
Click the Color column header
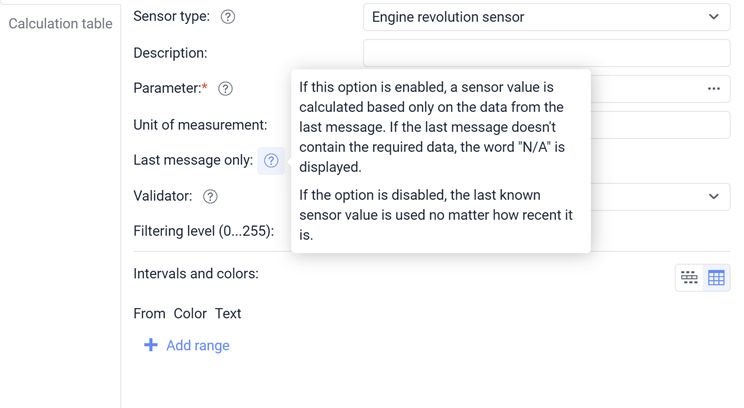(190, 313)
